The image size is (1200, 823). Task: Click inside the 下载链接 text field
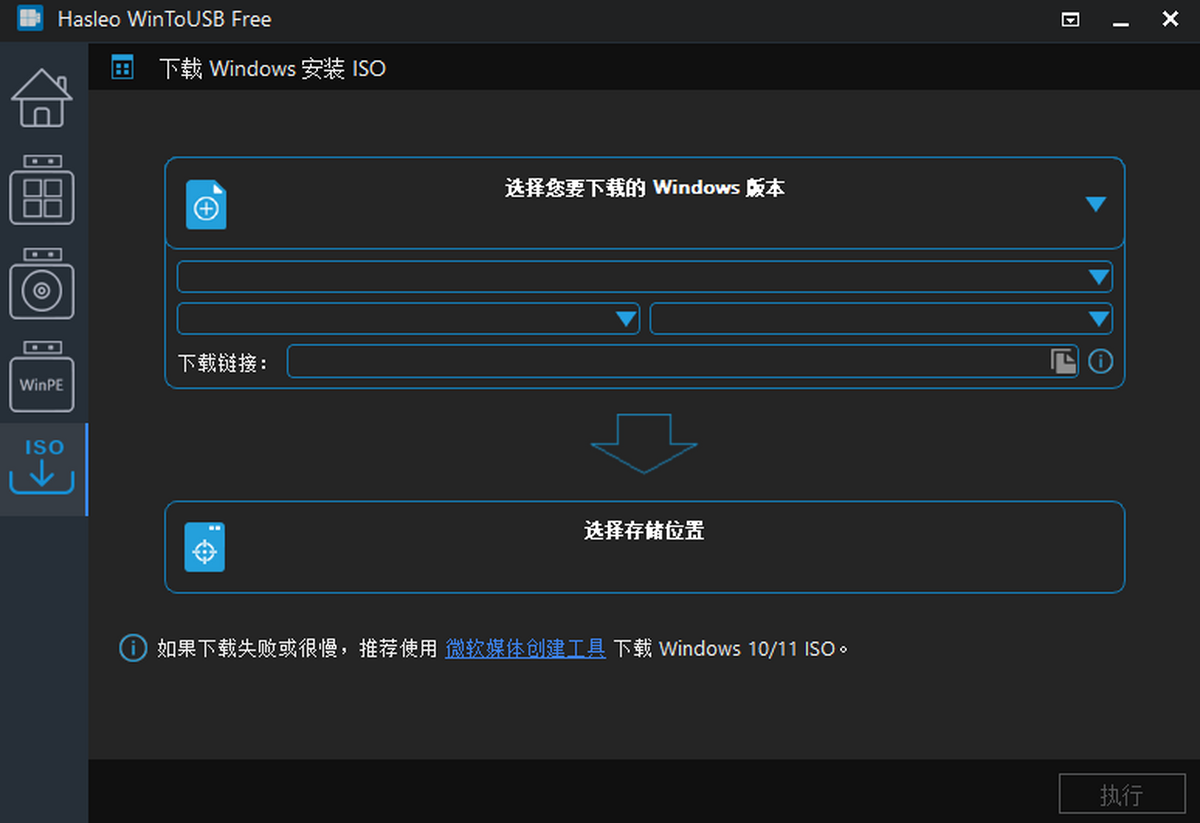point(665,362)
